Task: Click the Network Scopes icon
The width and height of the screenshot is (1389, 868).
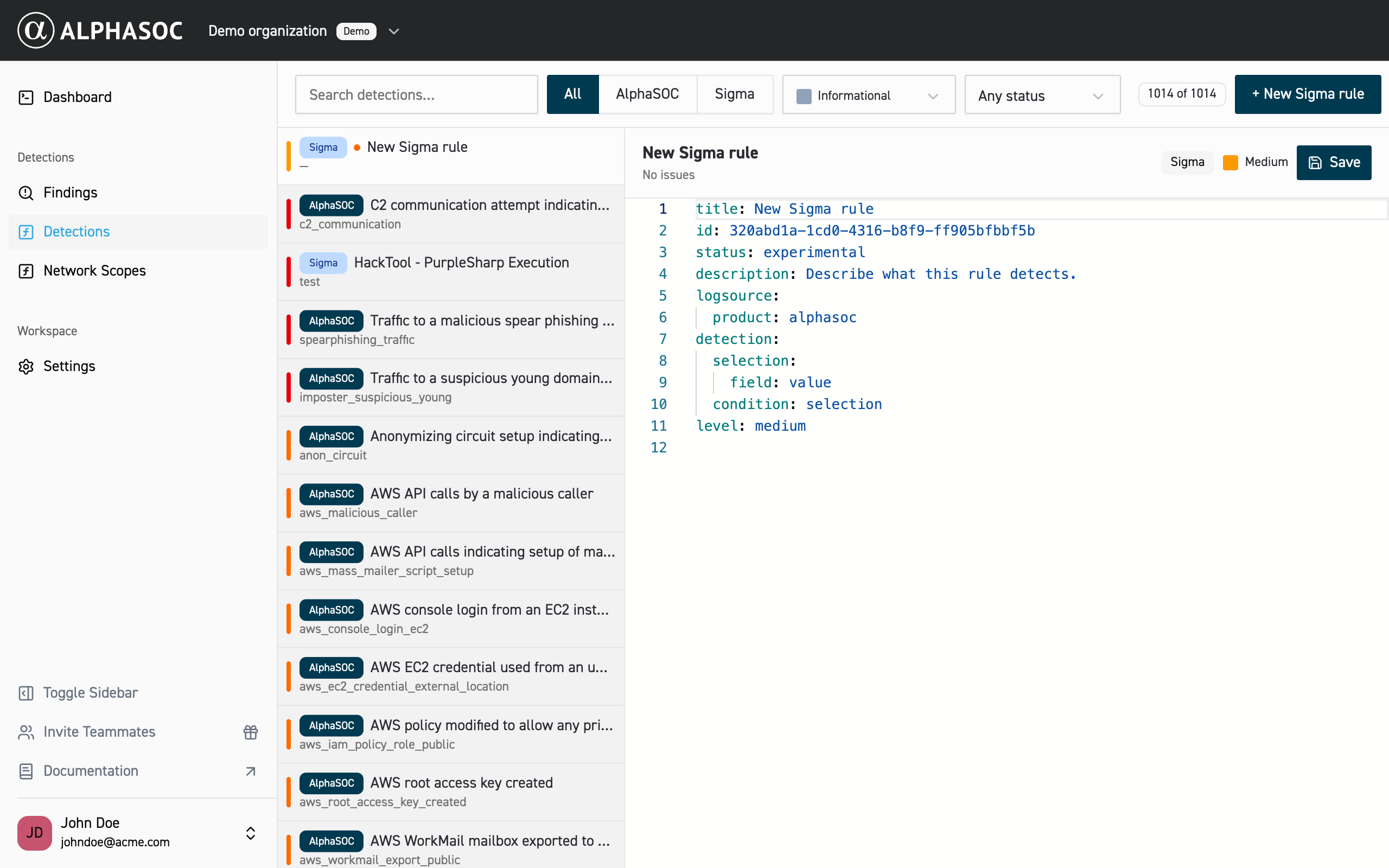Action: point(26,270)
